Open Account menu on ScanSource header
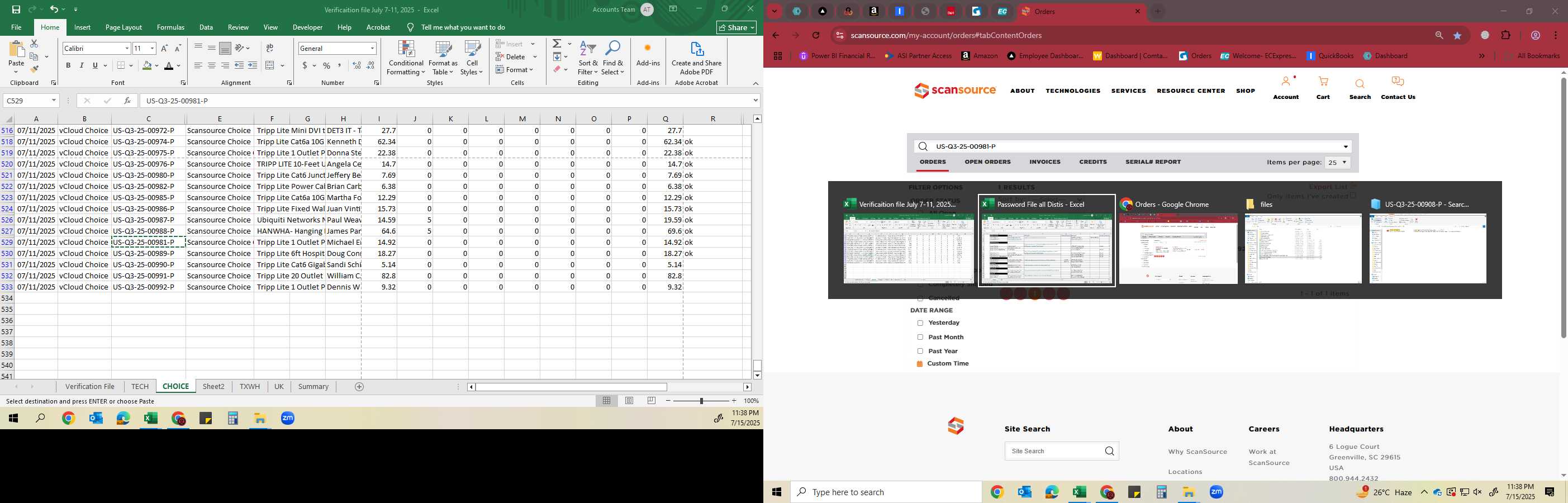This screenshot has height=503, width=1568. coord(1286,87)
